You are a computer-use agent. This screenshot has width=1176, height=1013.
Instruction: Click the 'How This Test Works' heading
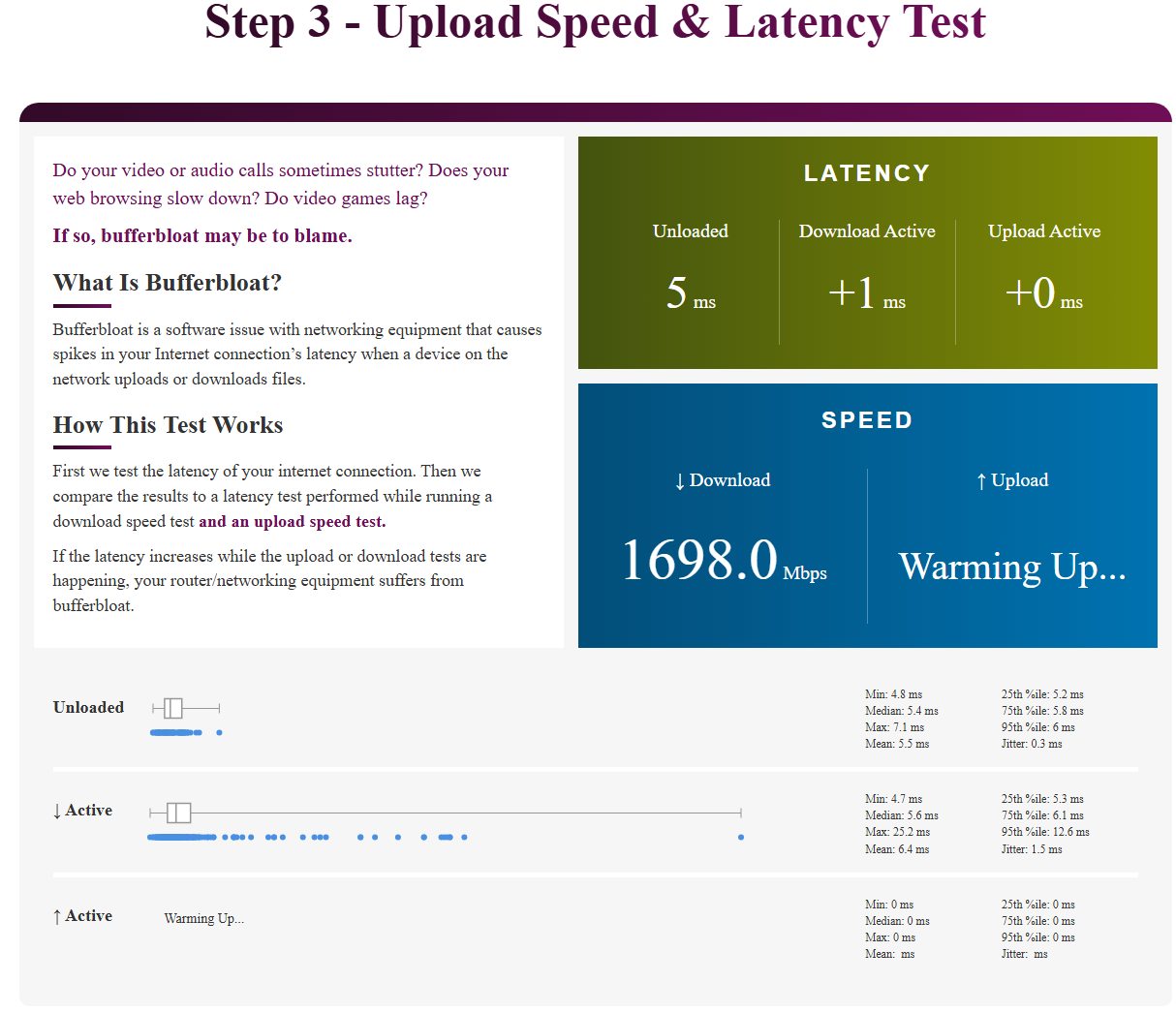[x=168, y=425]
